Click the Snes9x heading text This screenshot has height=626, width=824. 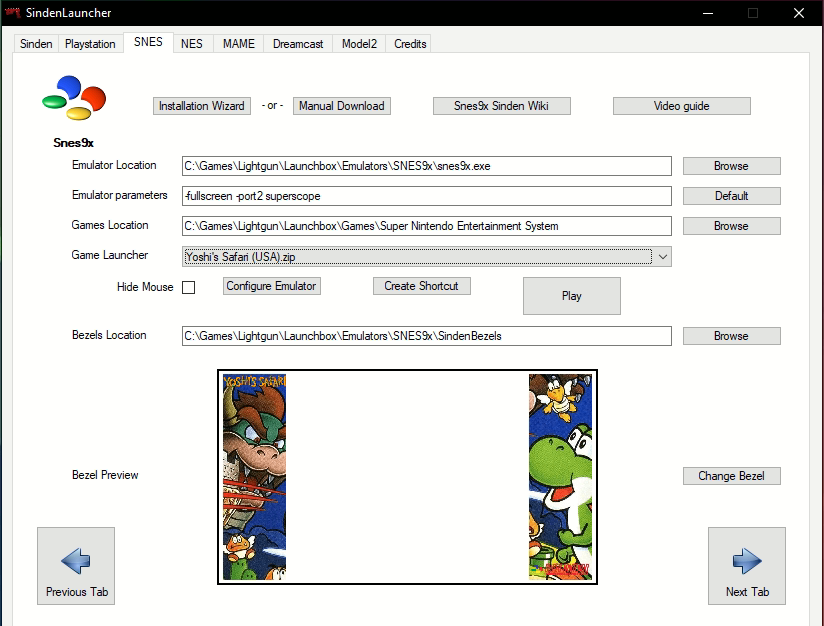[74, 143]
